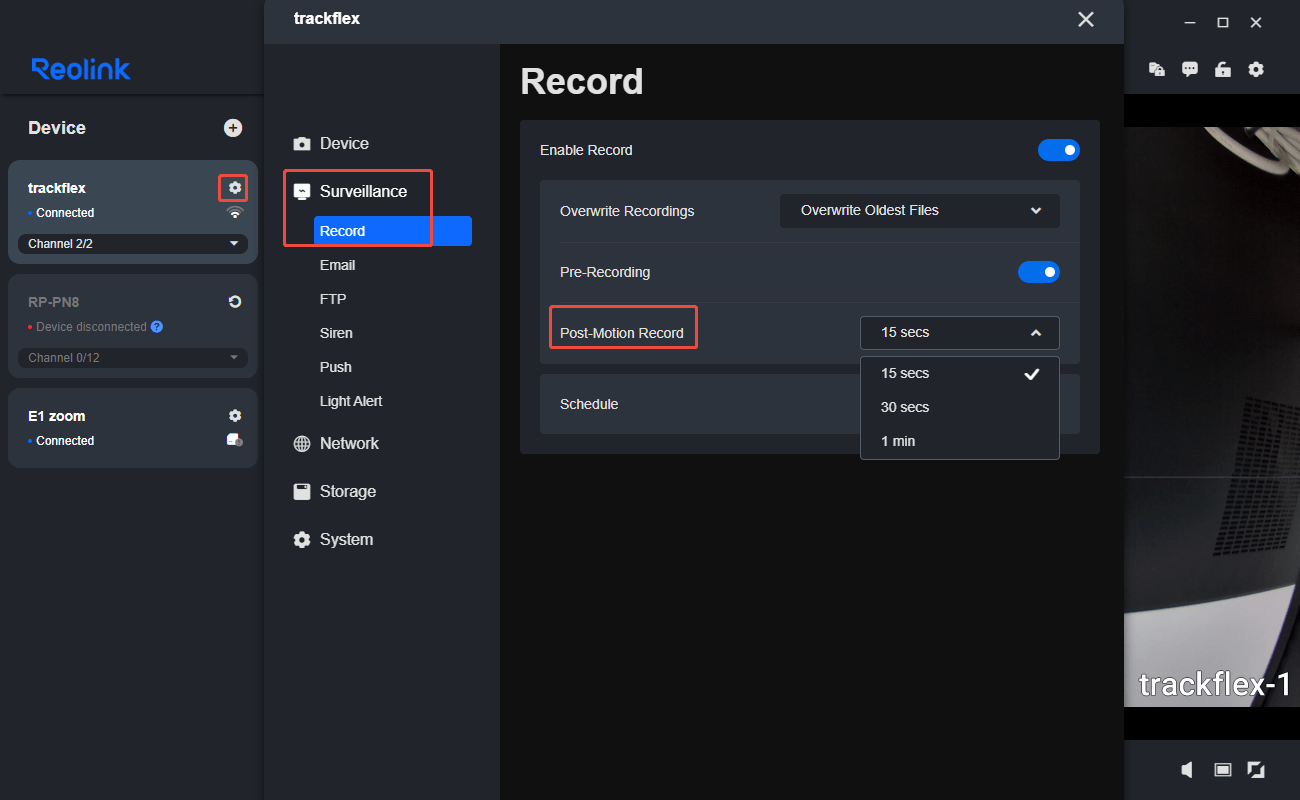Click the unlock icon in the top bar

tap(1222, 69)
